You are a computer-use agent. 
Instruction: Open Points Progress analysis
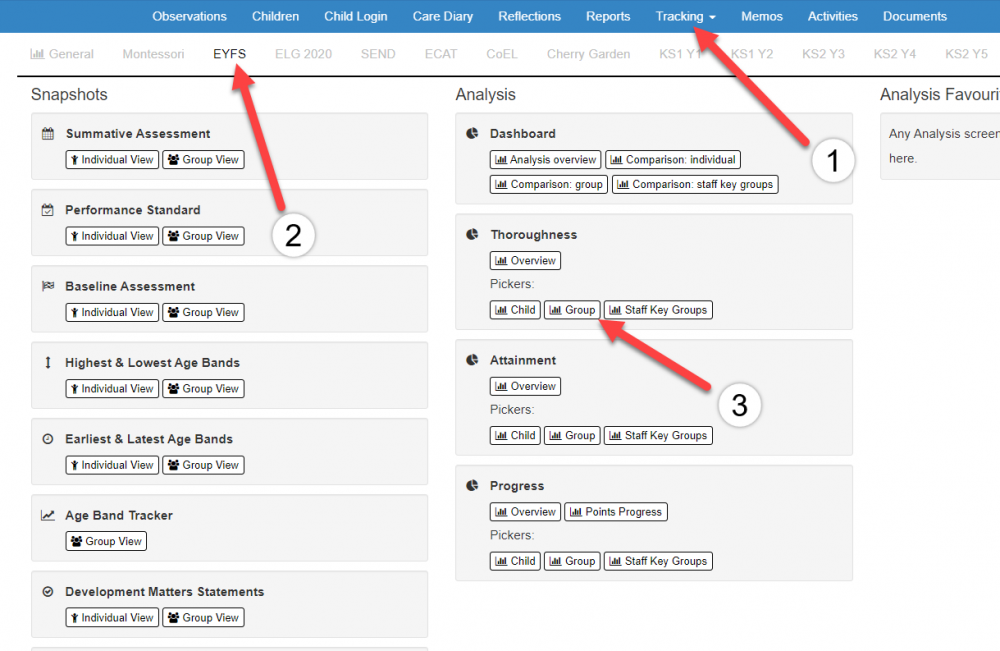point(616,512)
